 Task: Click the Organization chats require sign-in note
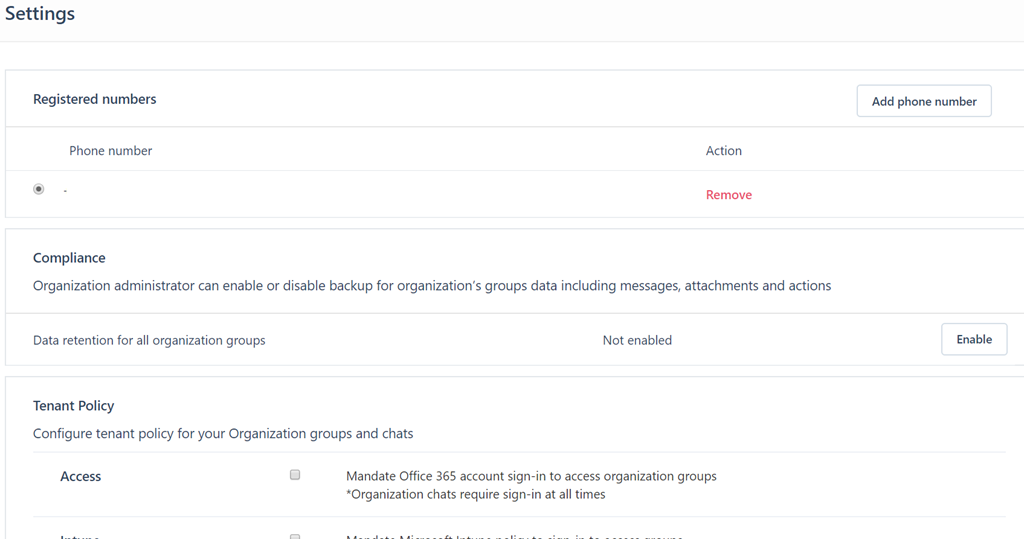(x=475, y=494)
